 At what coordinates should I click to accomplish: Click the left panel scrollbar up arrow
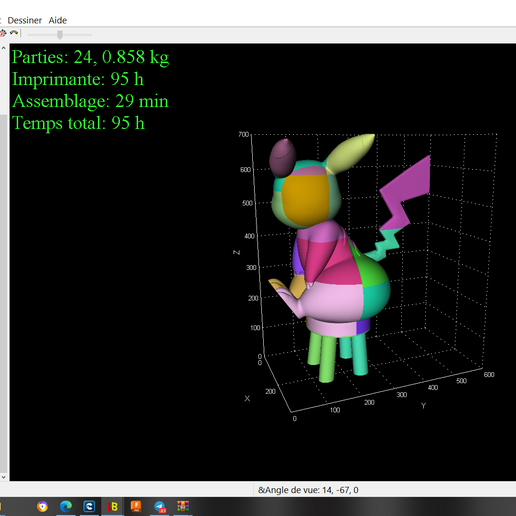point(3,48)
